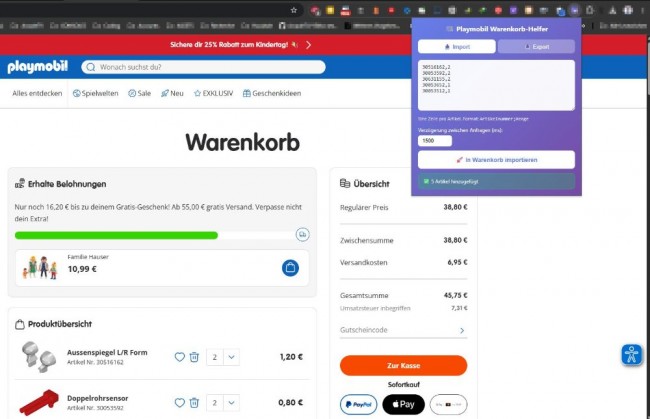
Task: Pay with the Apple Pay button
Action: point(403,404)
